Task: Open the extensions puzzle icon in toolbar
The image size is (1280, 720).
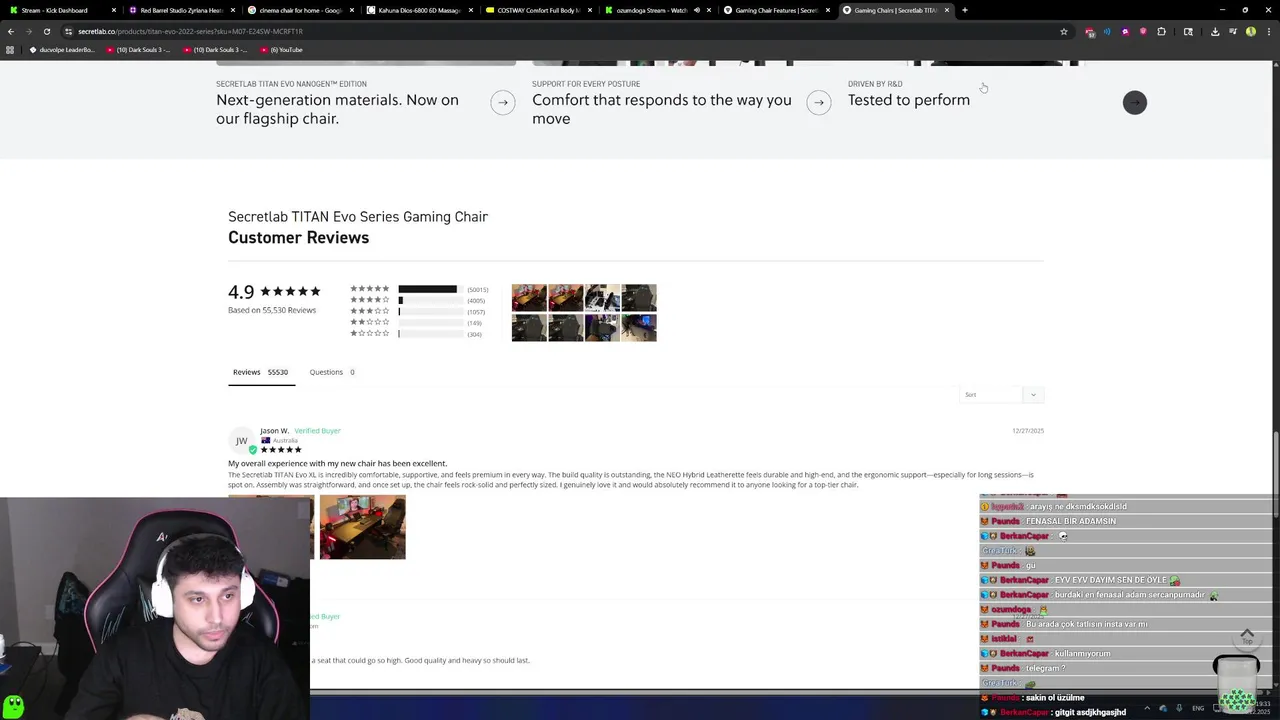Action: [x=1161, y=31]
